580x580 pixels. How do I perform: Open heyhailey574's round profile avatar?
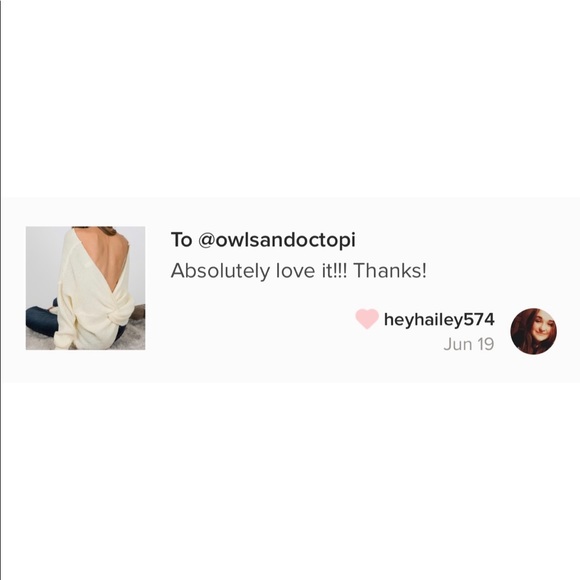(533, 331)
